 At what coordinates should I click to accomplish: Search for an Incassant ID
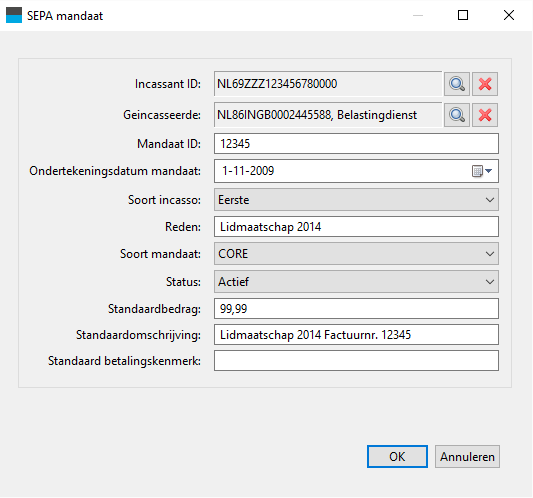tap(457, 84)
